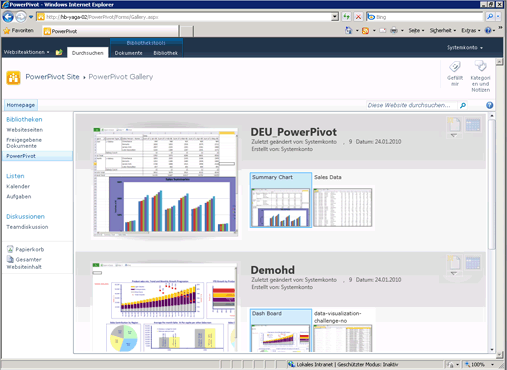Click the PowerPivot site logo icon
This screenshot has width=507, height=370.
(x=13, y=78)
